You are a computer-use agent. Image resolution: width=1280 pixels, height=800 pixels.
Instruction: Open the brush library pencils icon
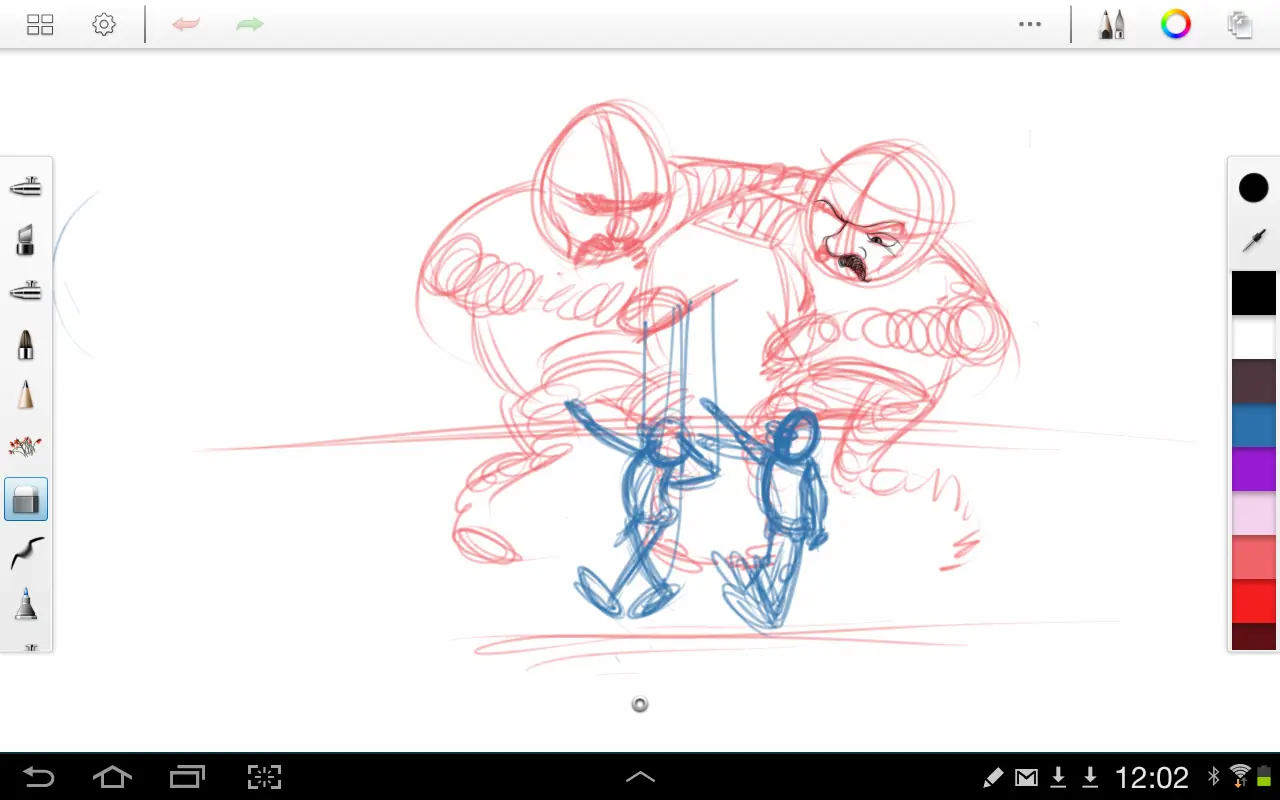1111,25
